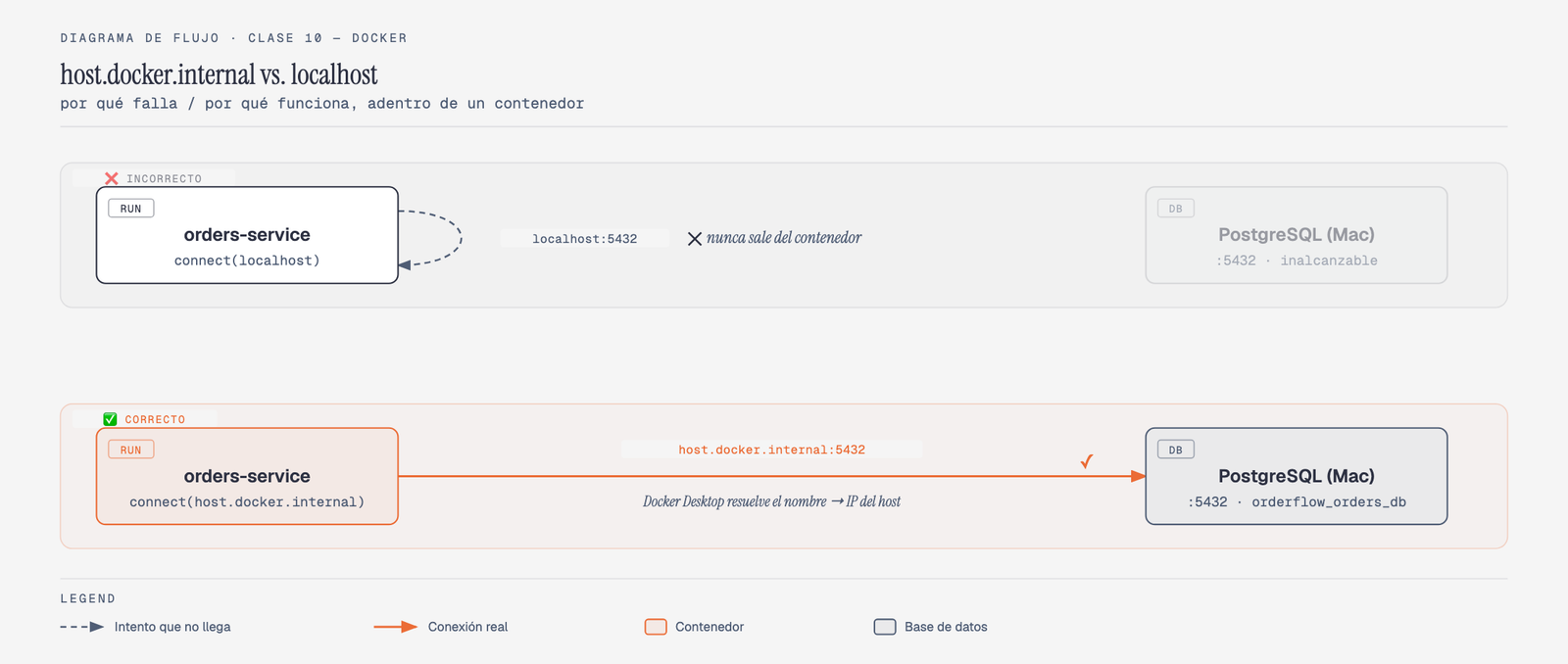Click the green checkmark icon beside CORRECTO
The width and height of the screenshot is (1568, 664).
click(110, 419)
